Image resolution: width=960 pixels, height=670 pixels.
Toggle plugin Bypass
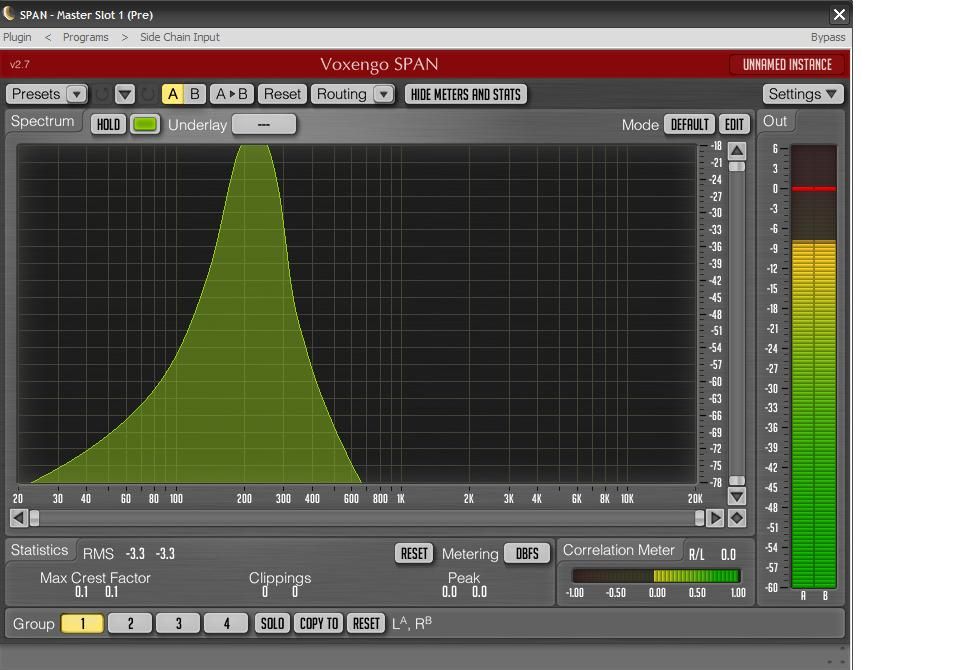point(828,37)
